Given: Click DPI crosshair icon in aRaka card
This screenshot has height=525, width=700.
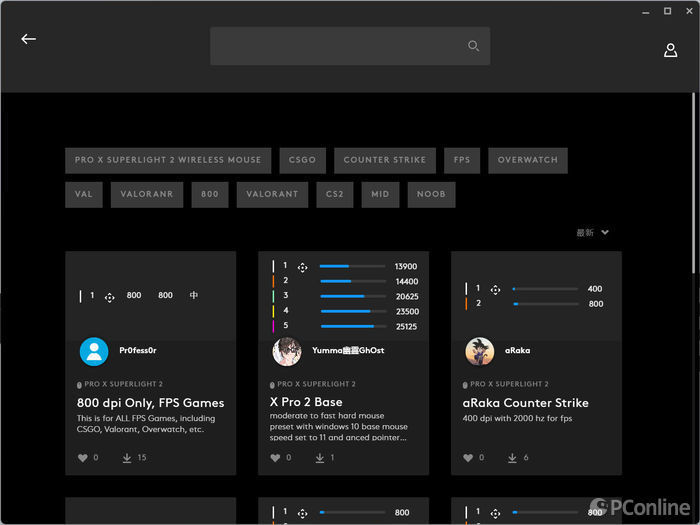Looking at the screenshot, I should pos(496,290).
